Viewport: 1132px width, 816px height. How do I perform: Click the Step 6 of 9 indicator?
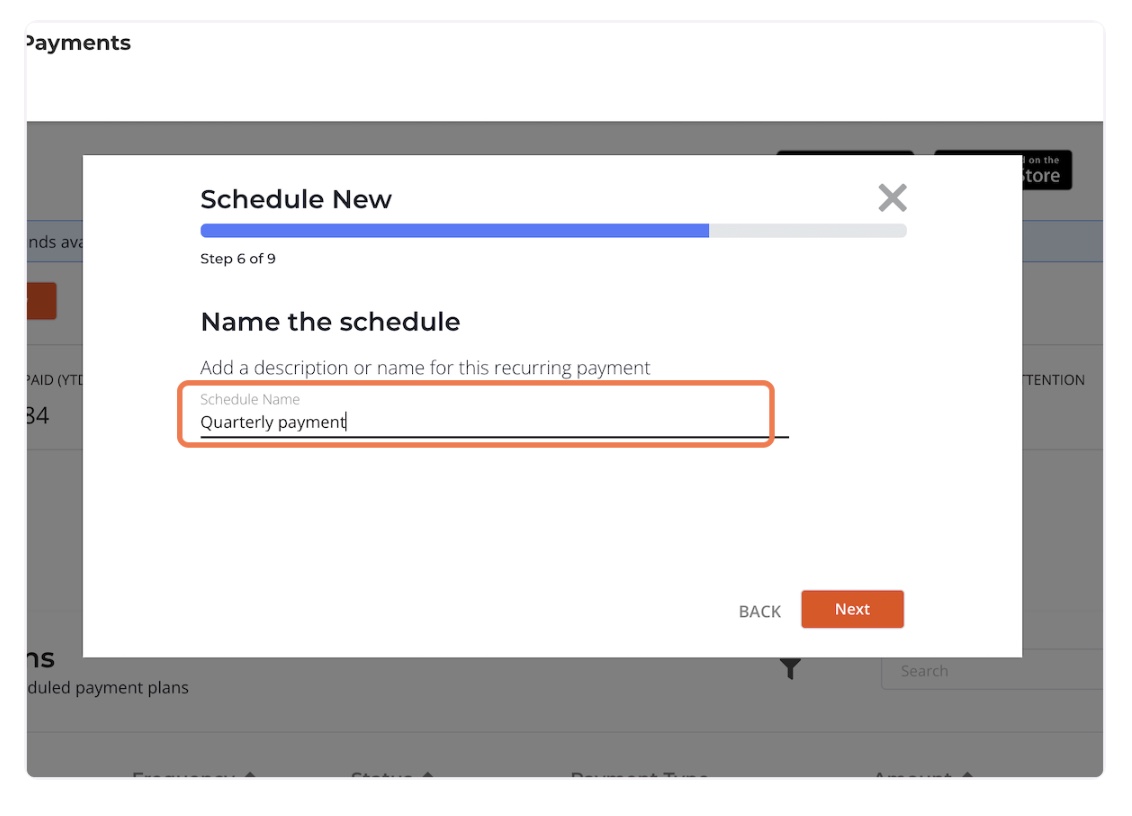click(x=238, y=259)
